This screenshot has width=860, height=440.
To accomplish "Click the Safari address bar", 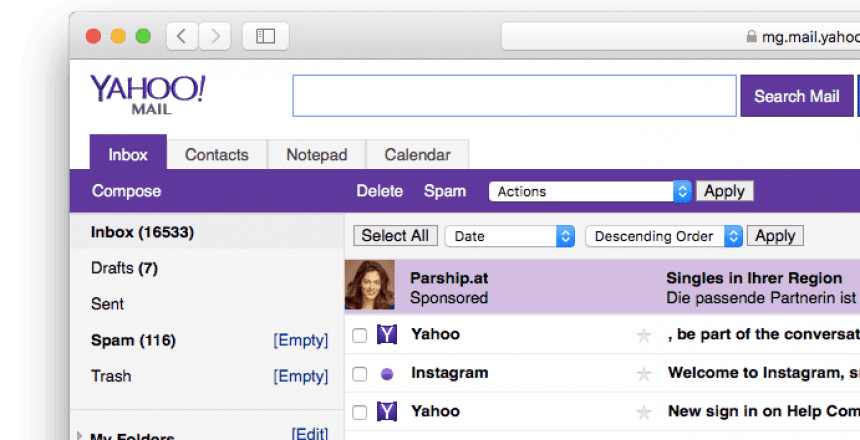I will (680, 36).
